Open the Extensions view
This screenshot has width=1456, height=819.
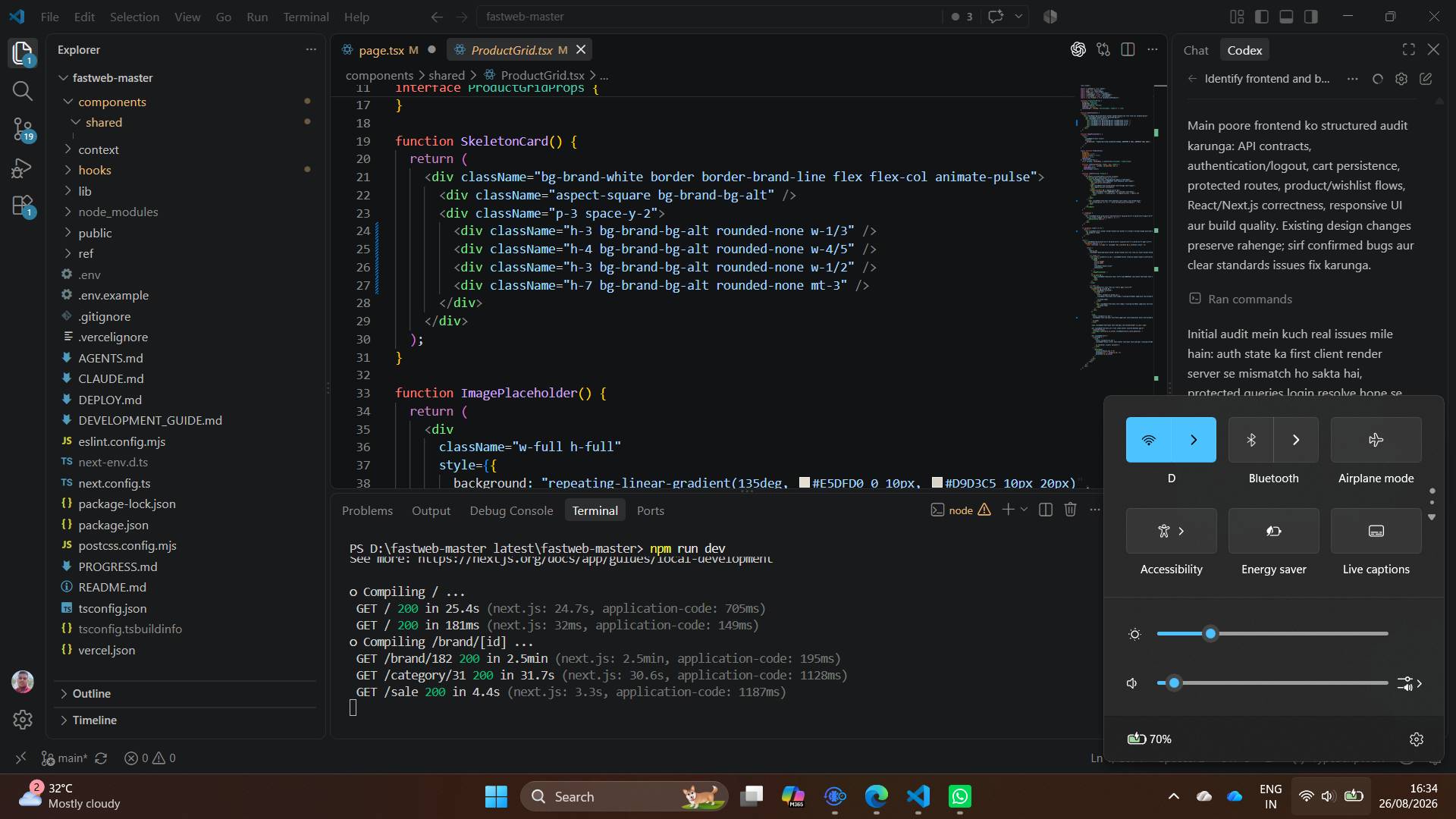(x=23, y=207)
